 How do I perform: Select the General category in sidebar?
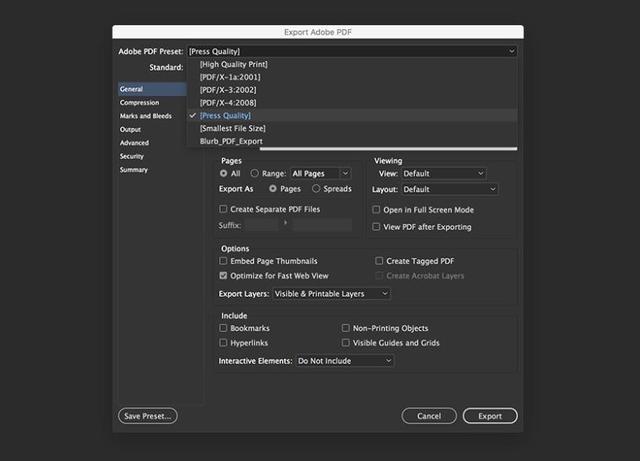click(x=152, y=89)
